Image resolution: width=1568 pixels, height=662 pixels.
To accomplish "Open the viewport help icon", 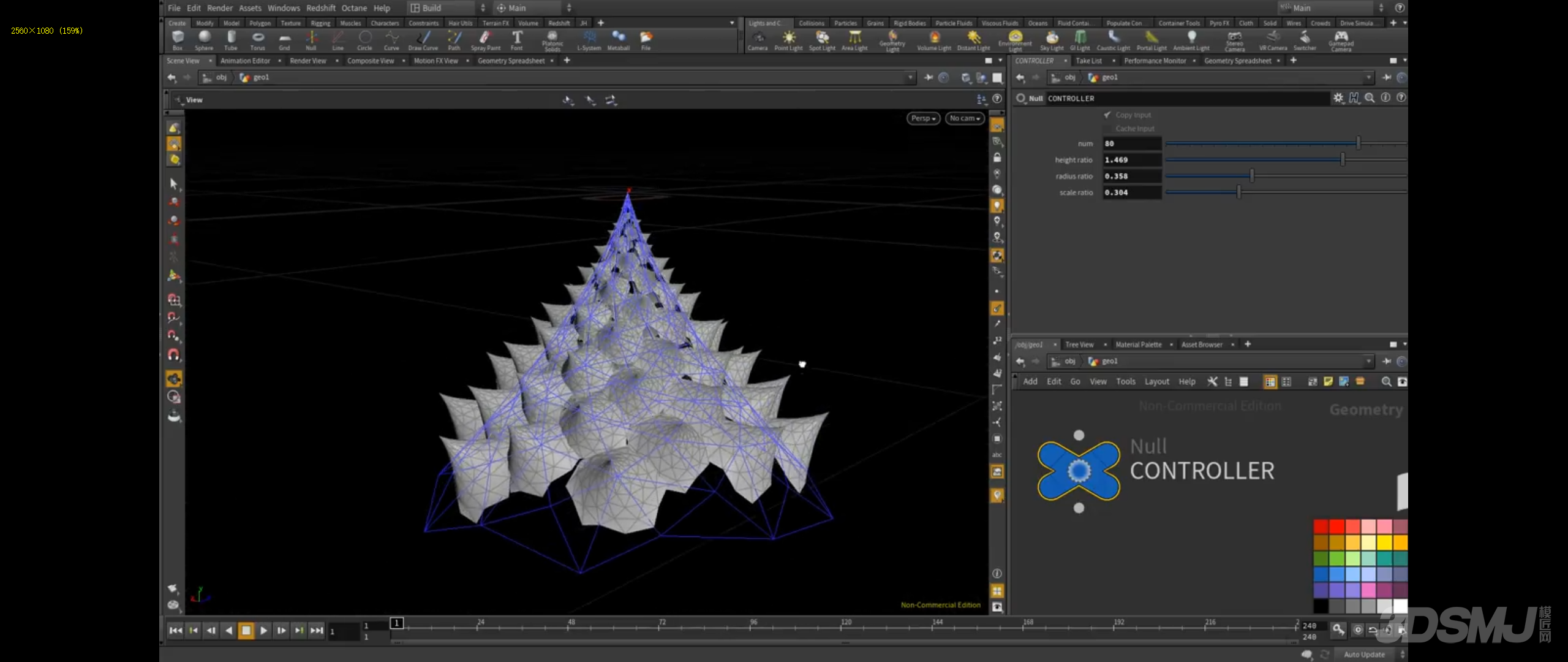I will click(997, 99).
